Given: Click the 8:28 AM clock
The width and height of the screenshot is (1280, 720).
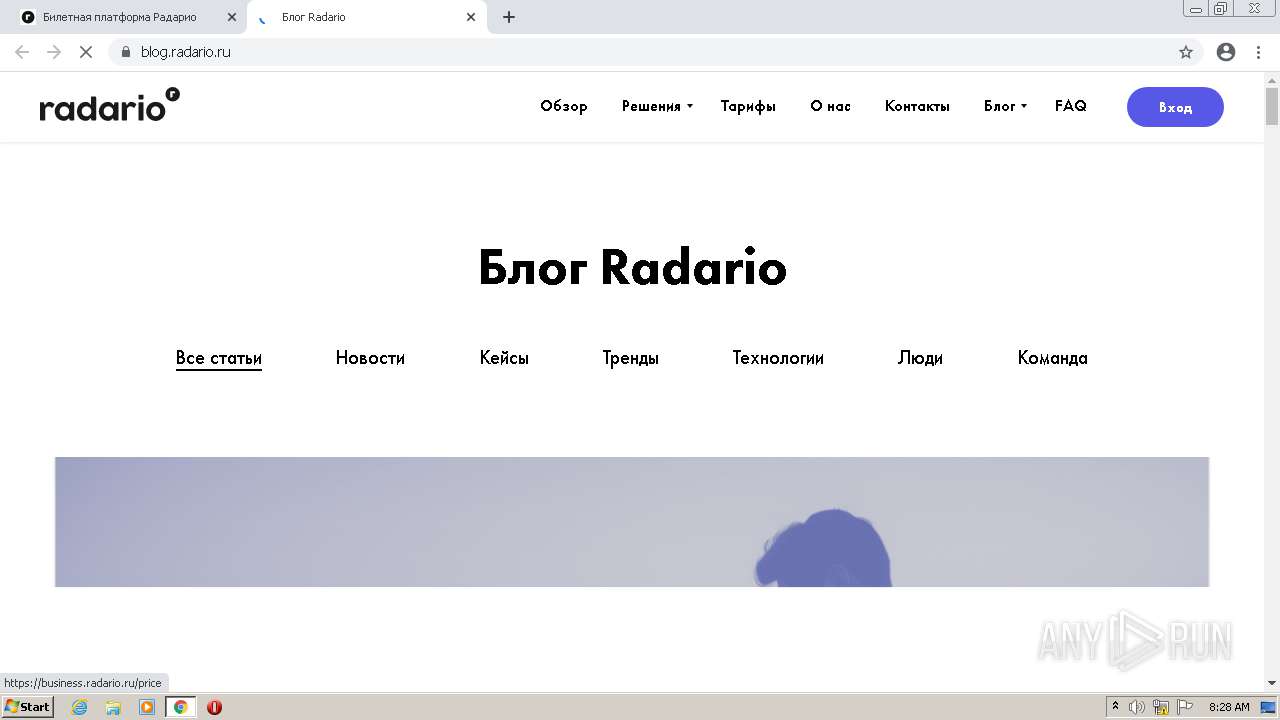Looking at the screenshot, I should click(1229, 707).
